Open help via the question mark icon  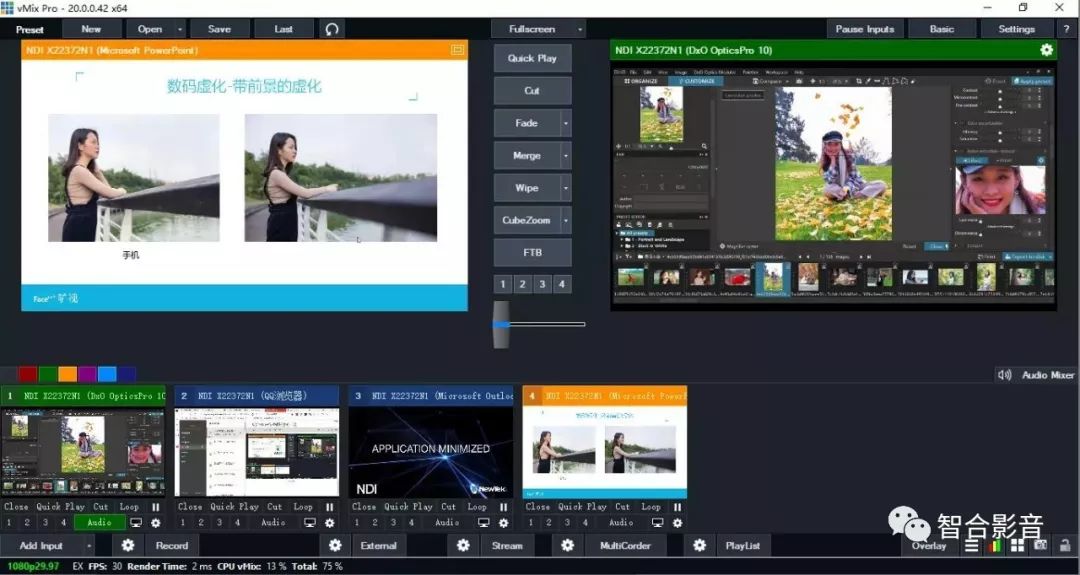(1066, 29)
